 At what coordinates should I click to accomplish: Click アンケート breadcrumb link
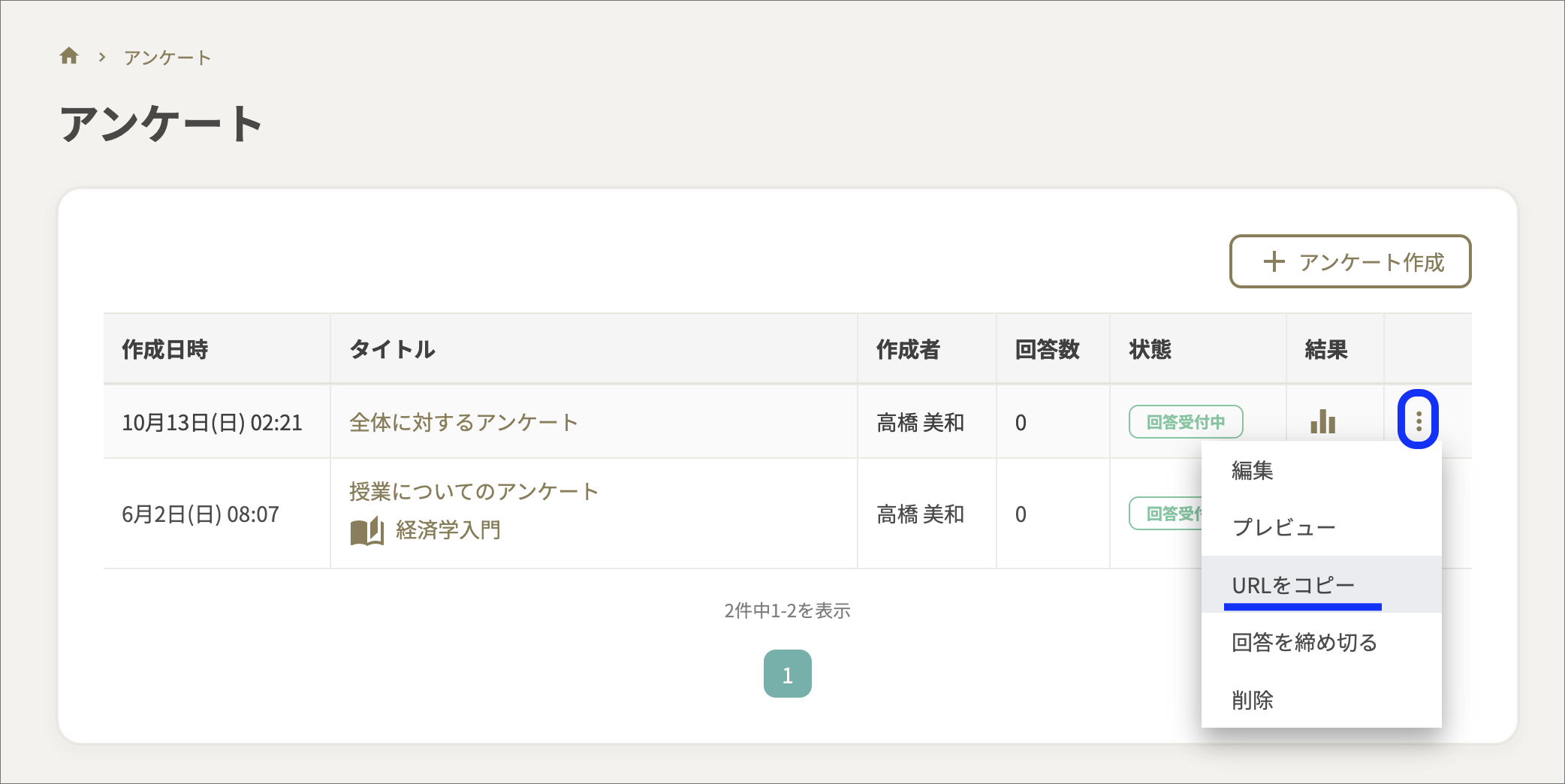[167, 57]
